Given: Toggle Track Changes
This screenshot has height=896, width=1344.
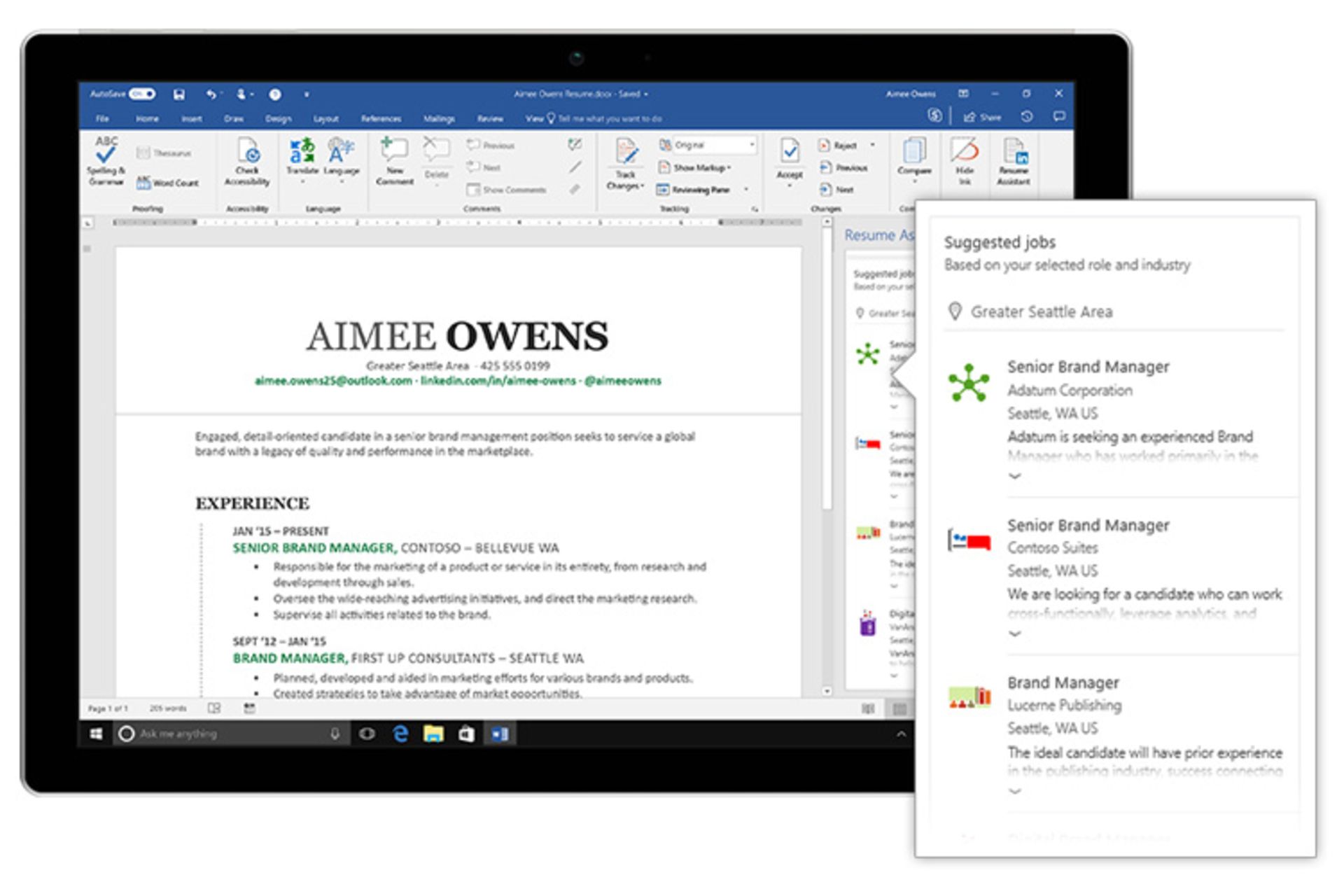Looking at the screenshot, I should (x=625, y=164).
